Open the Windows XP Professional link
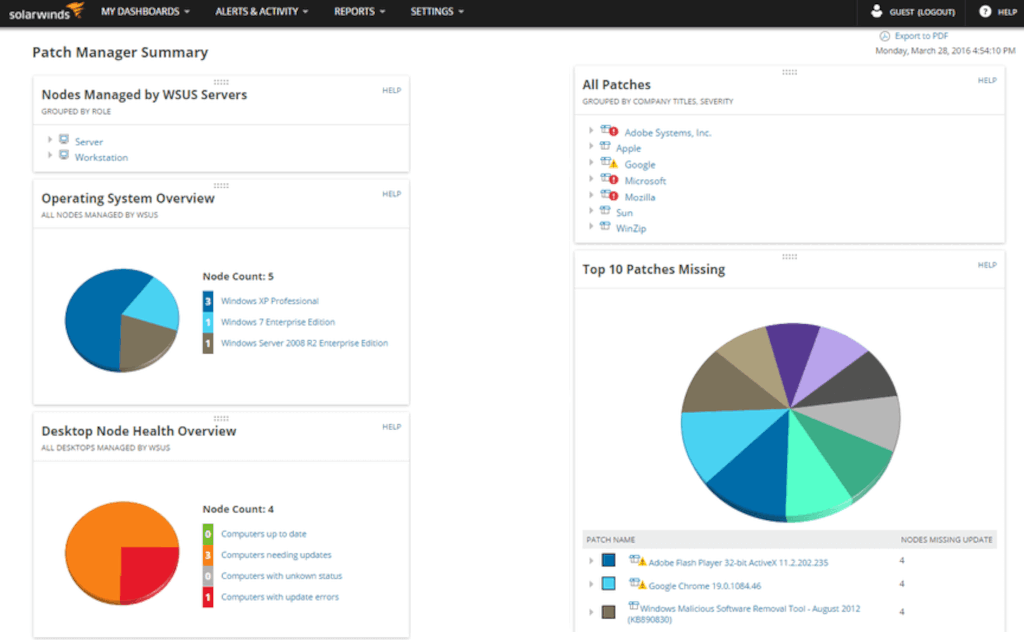This screenshot has height=640, width=1024. [270, 301]
